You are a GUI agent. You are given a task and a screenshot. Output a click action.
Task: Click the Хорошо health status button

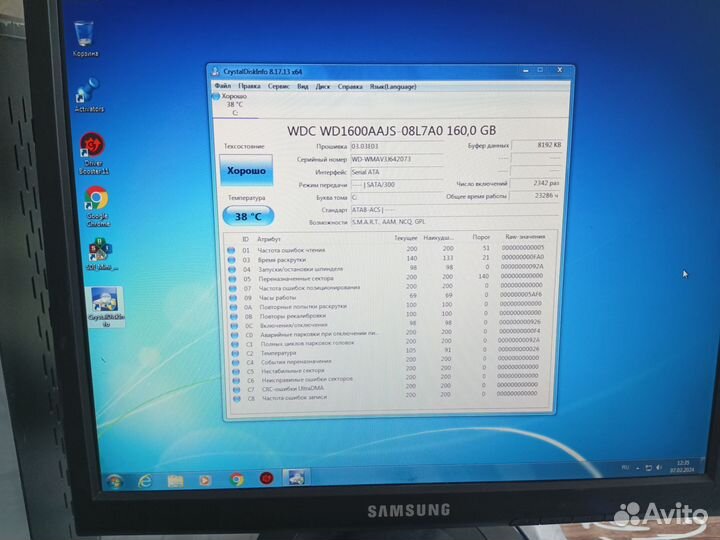[244, 172]
